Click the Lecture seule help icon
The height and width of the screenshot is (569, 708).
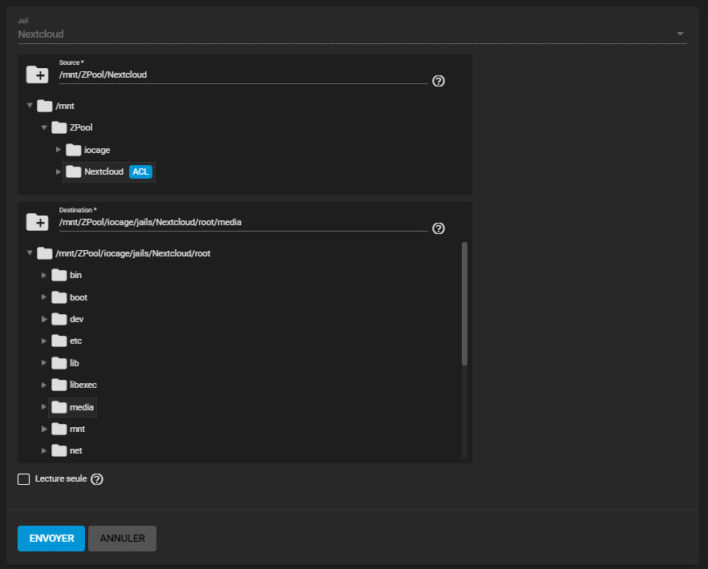coord(97,479)
